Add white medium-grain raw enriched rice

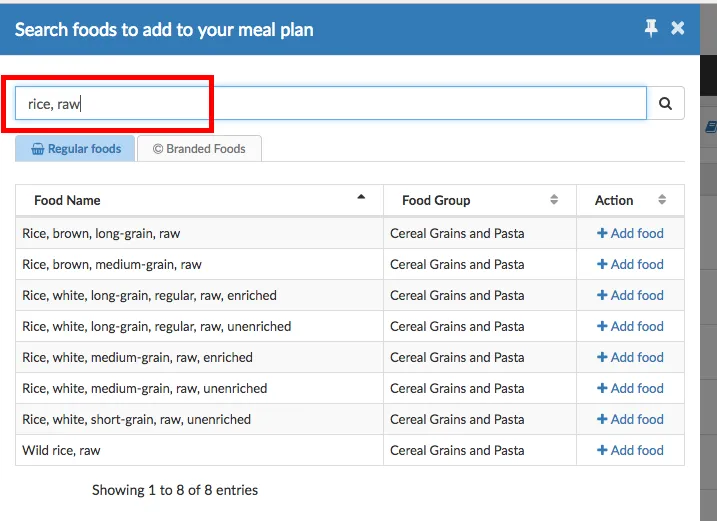point(630,357)
